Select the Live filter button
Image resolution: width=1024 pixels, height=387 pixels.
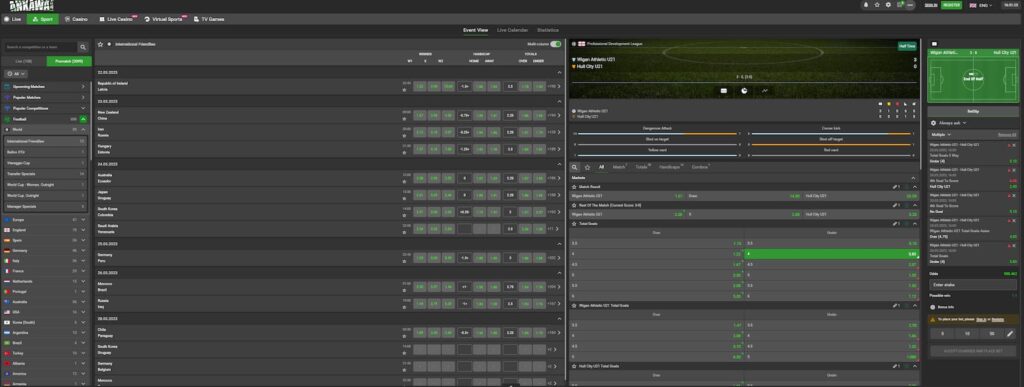[23, 61]
